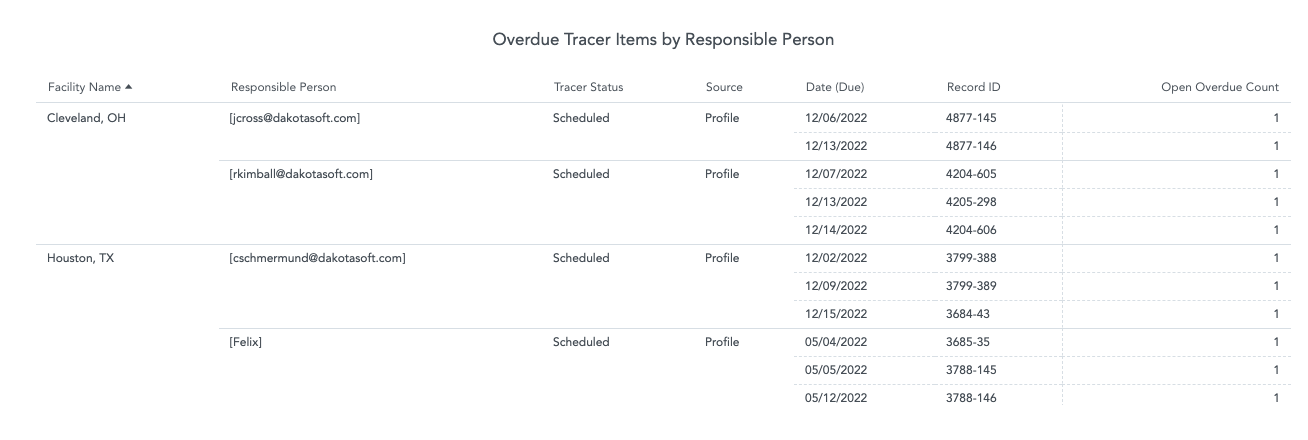Screen dimensions: 1308x440
Task: Click the Record ID column header
Action: pyautogui.click(x=973, y=87)
